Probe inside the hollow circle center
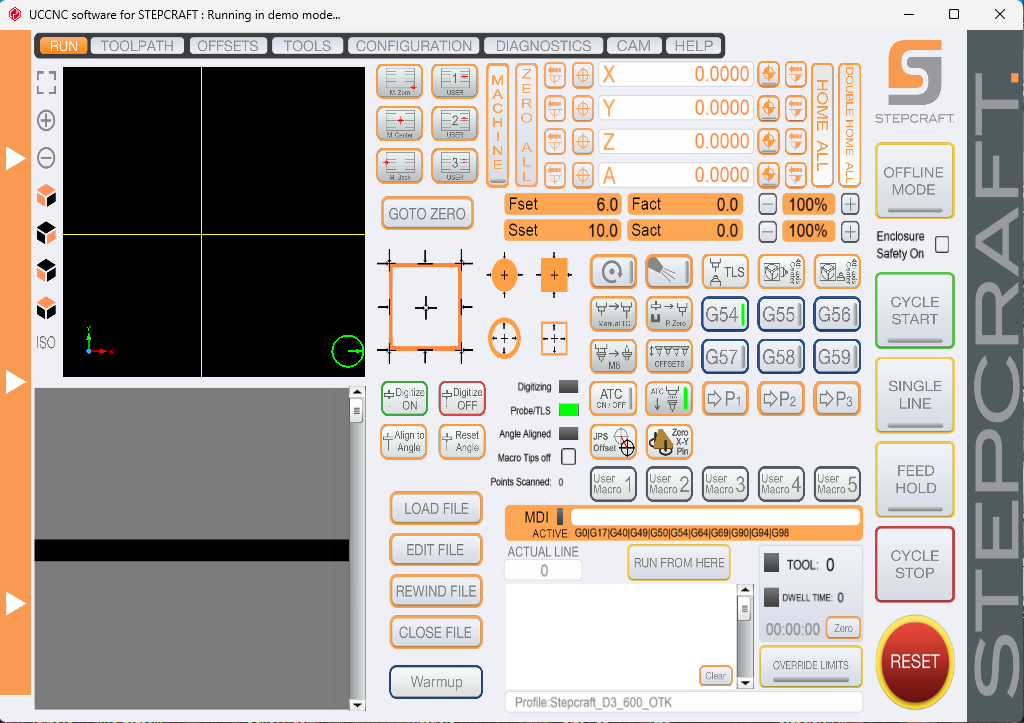The width and height of the screenshot is (1024, 723). coord(504,338)
